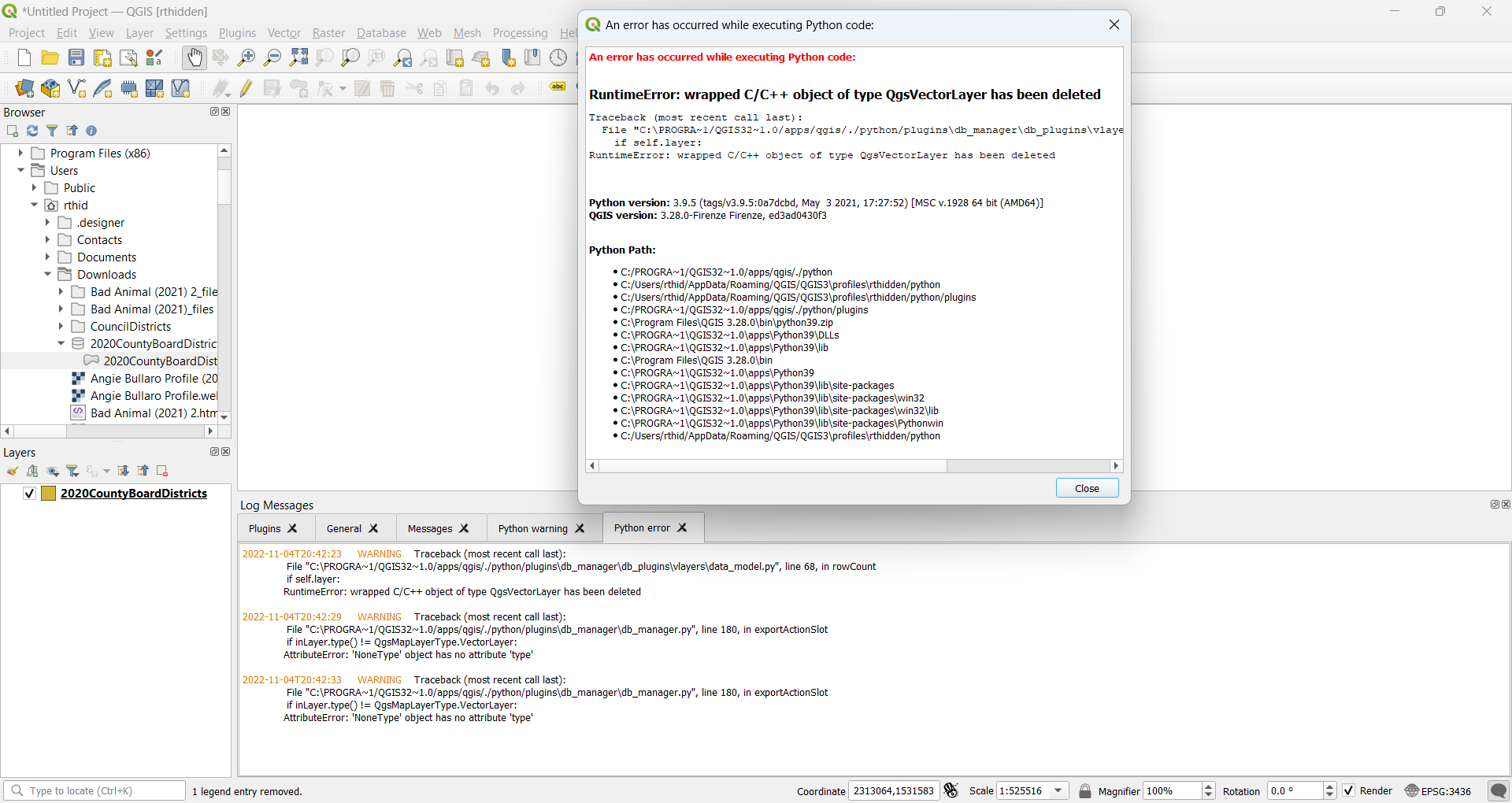
Task: Open the Vector menu
Action: [284, 33]
